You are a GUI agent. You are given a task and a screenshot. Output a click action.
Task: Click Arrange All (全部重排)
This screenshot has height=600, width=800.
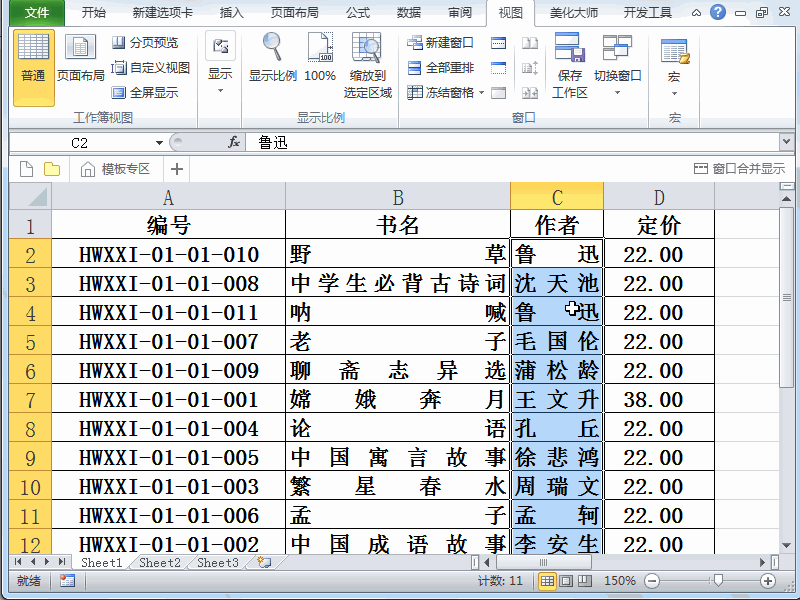point(441,67)
